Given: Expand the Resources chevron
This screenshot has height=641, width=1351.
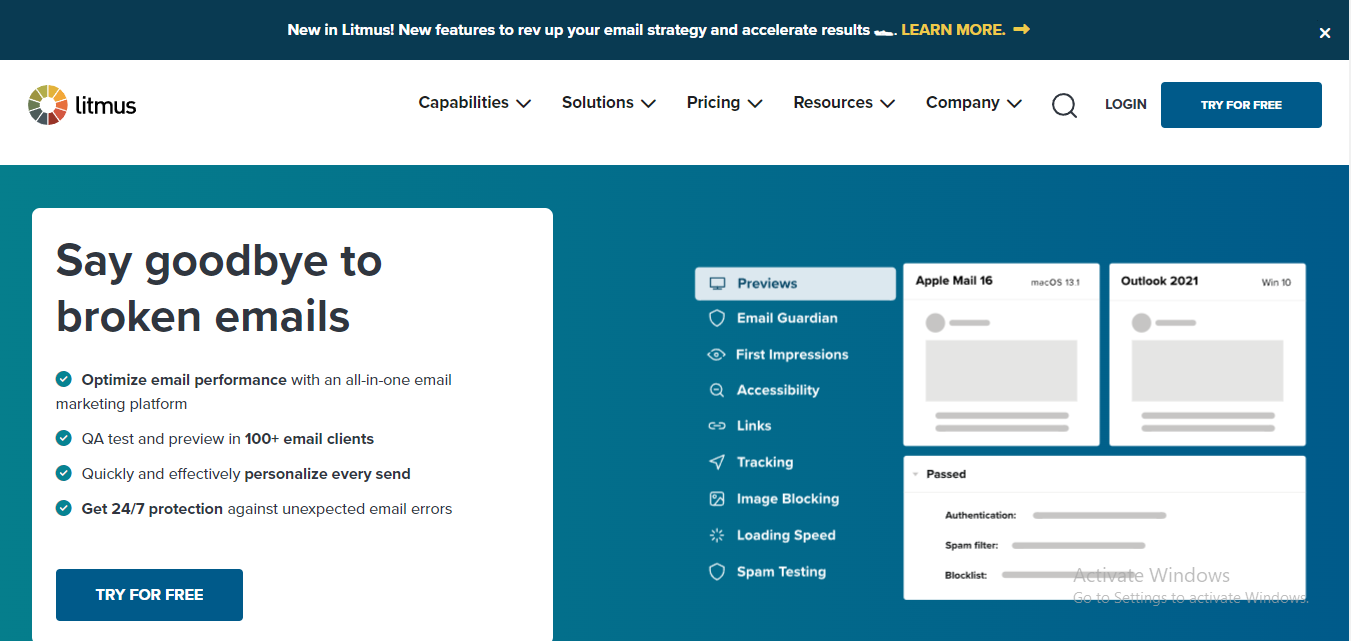Looking at the screenshot, I should click(x=888, y=104).
